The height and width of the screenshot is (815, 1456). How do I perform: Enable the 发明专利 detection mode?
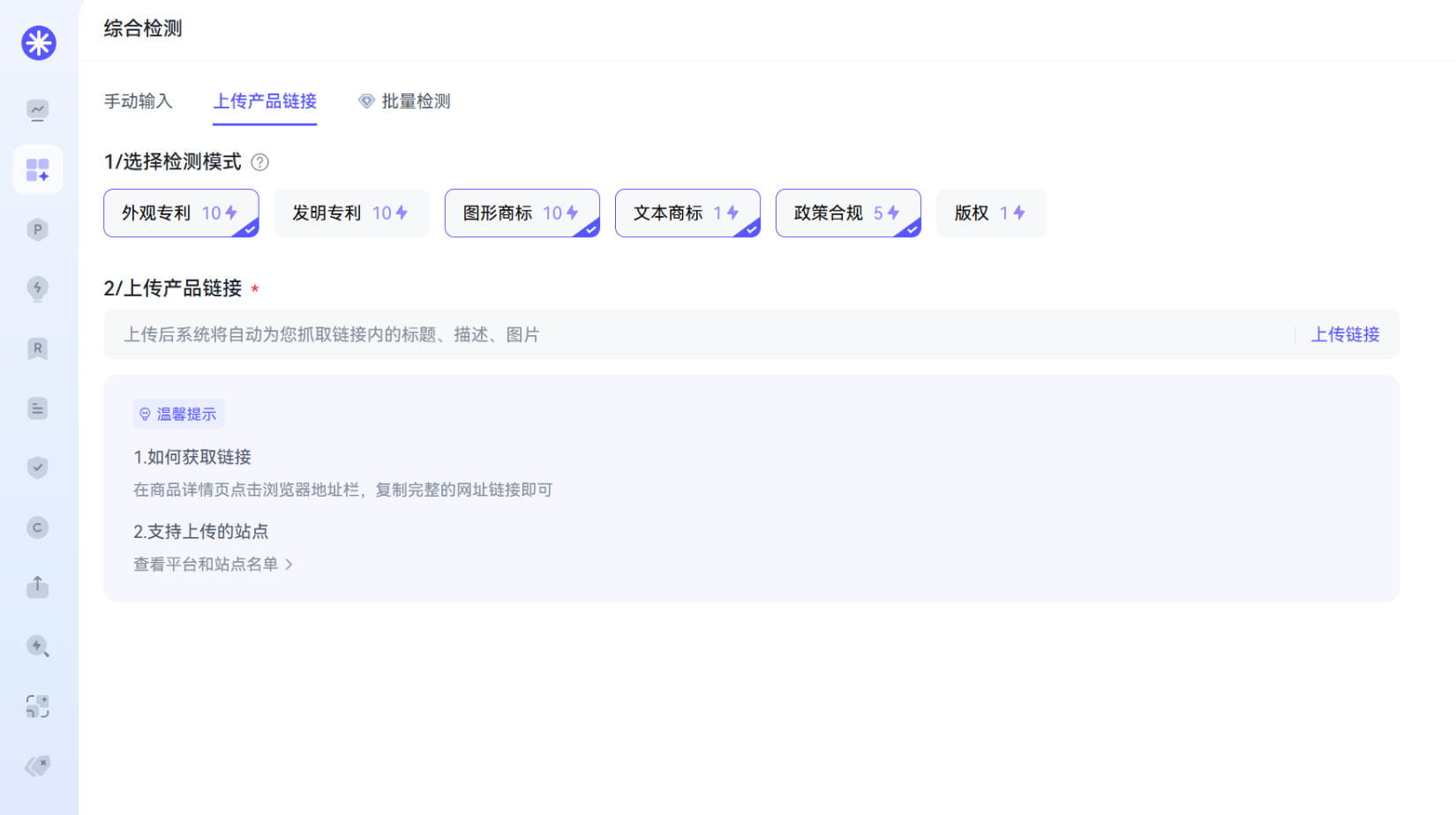tap(351, 213)
